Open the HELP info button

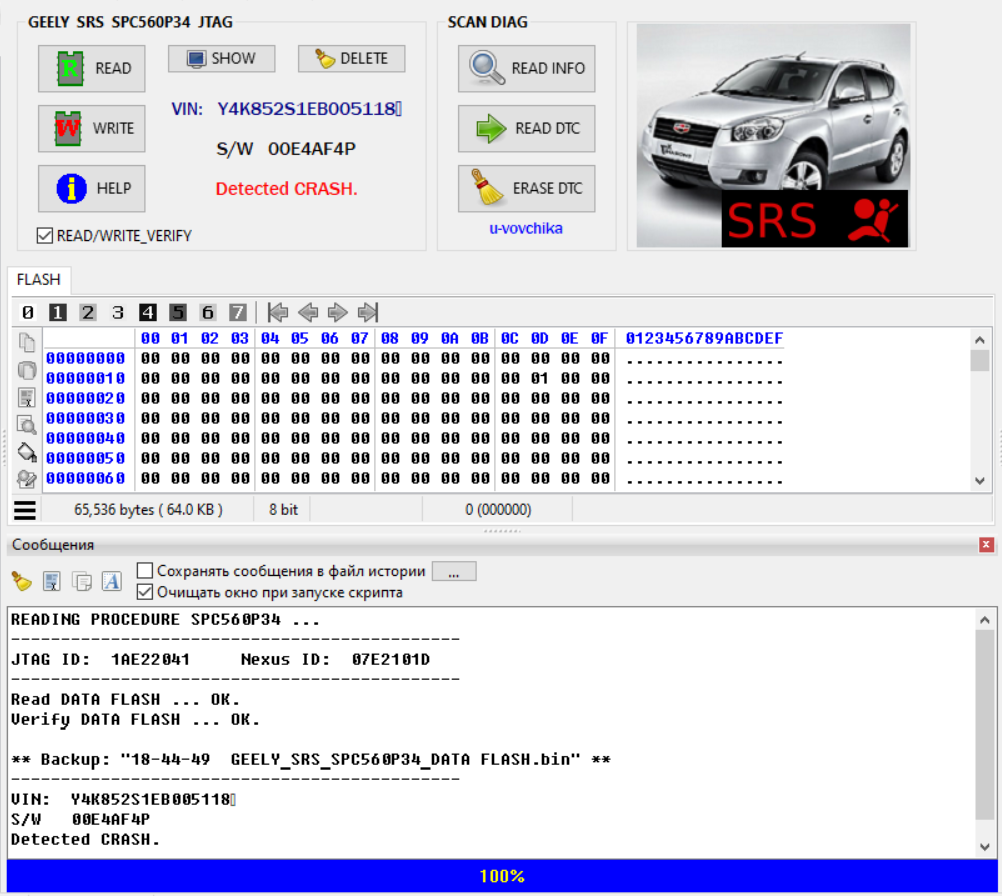click(91, 189)
